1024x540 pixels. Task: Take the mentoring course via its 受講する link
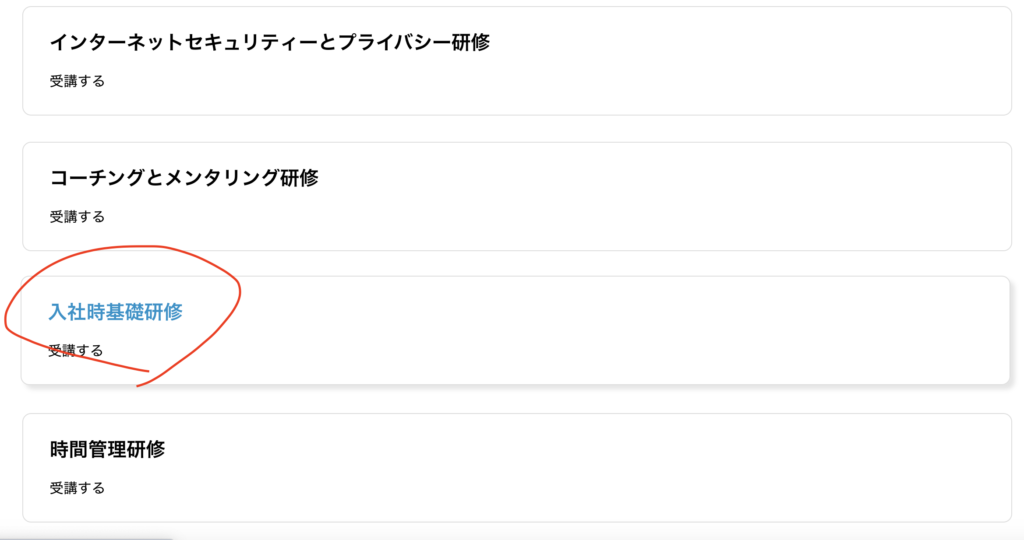coord(77,216)
